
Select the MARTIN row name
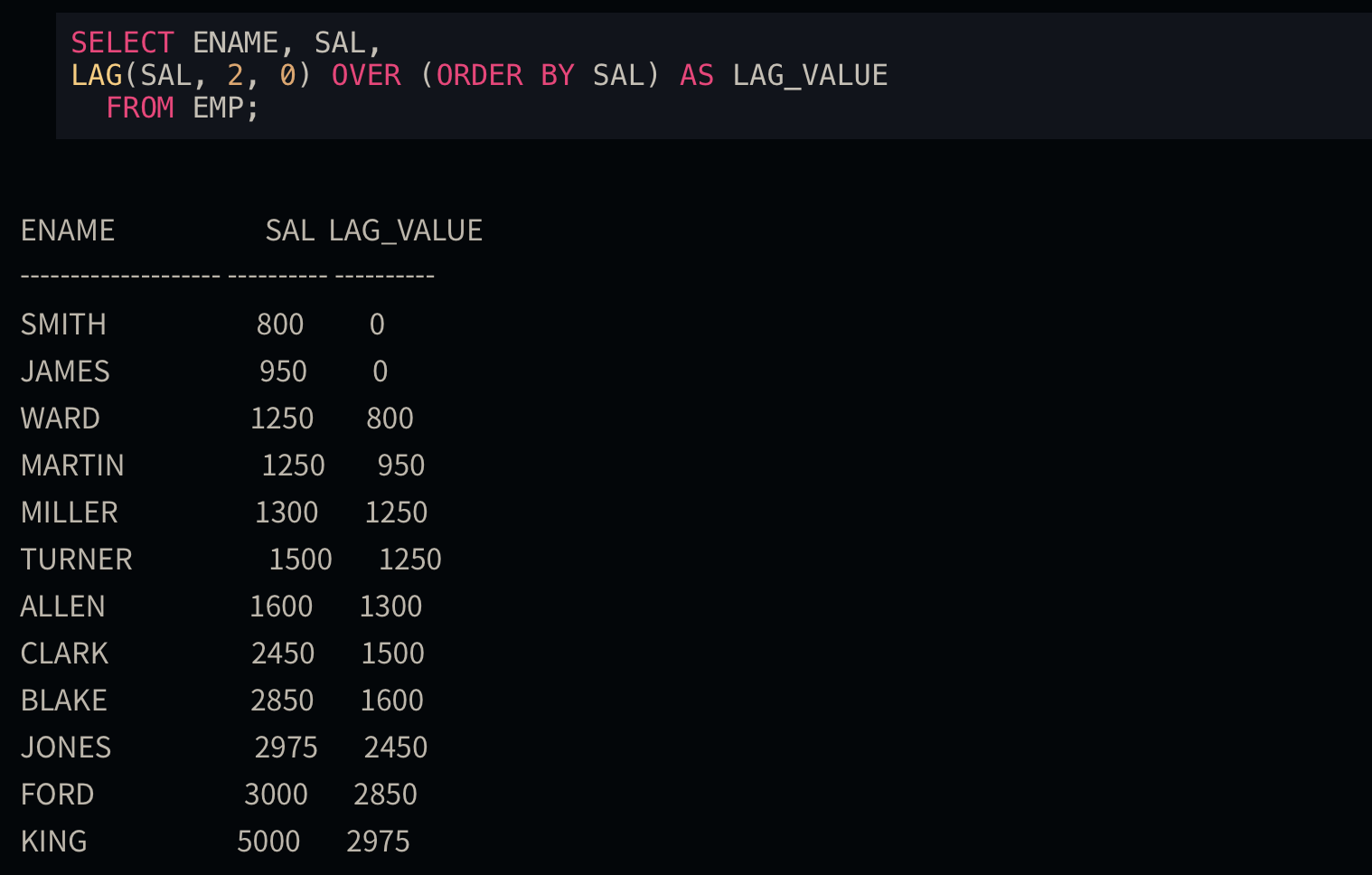(72, 466)
